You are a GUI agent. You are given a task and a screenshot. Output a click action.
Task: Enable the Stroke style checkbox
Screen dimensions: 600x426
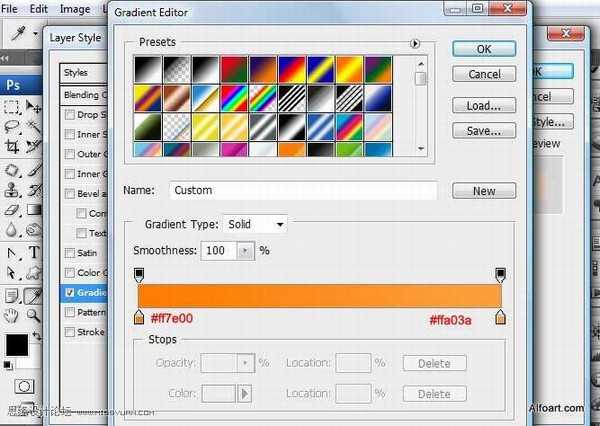pyautogui.click(x=70, y=332)
